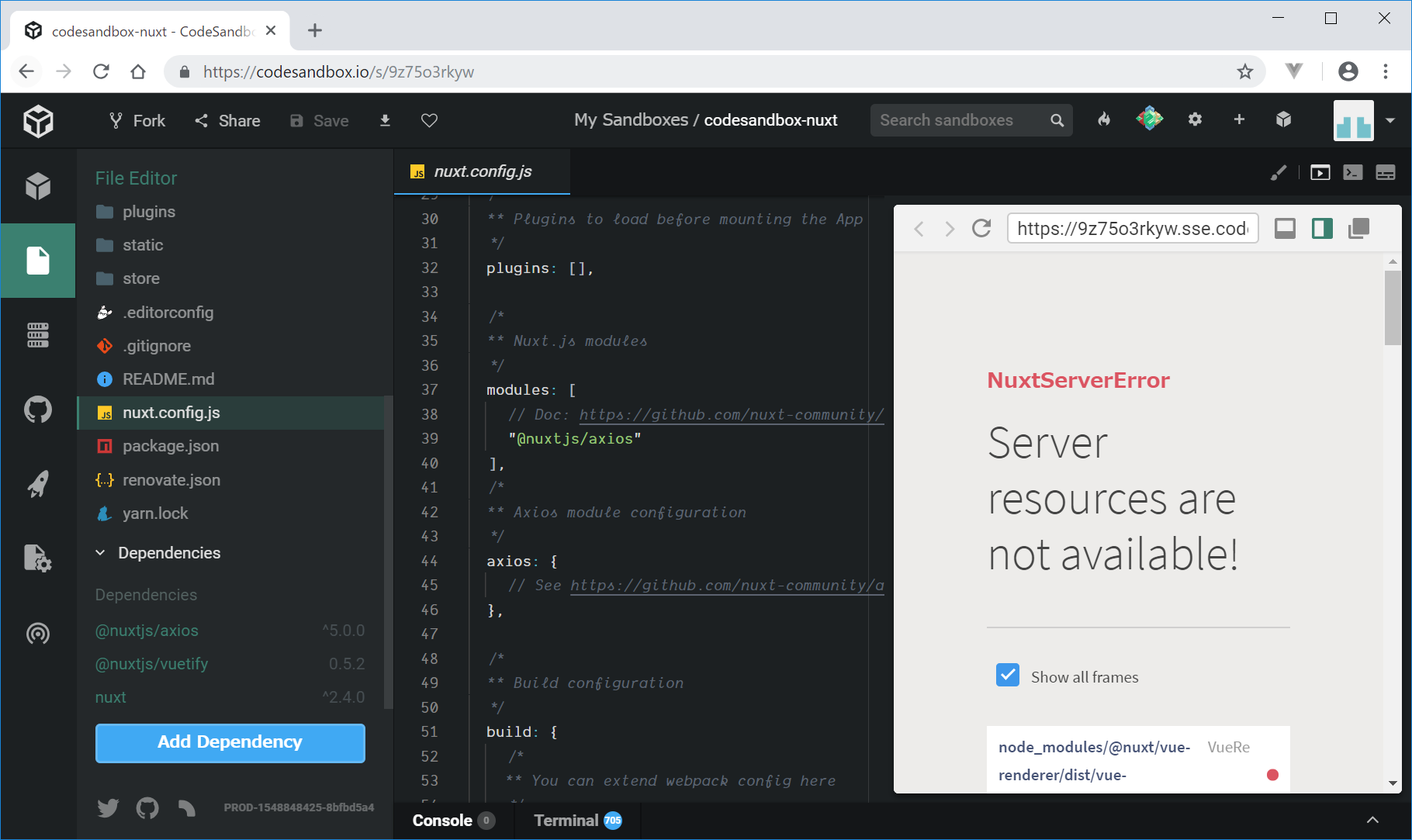1412x840 pixels.
Task: Uncheck the Show all frames checkbox
Action: 1007,676
